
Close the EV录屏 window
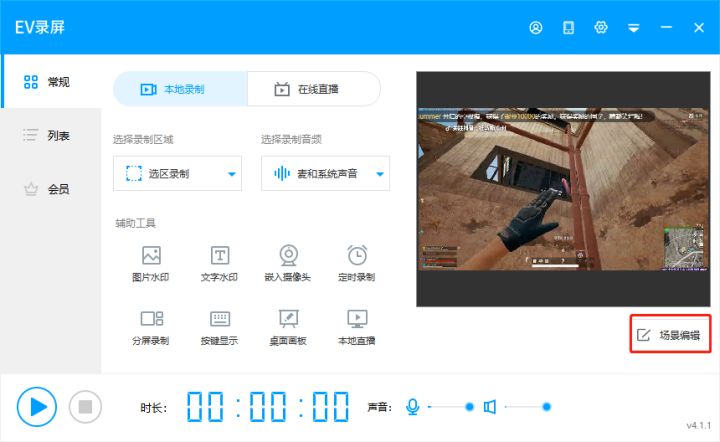[x=699, y=28]
